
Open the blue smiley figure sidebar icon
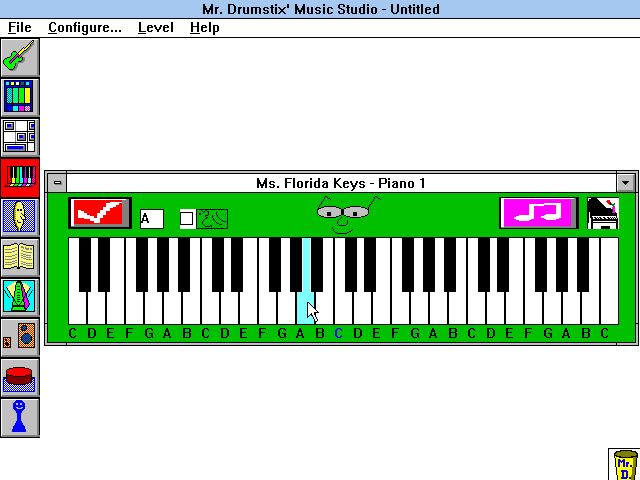tap(20, 417)
